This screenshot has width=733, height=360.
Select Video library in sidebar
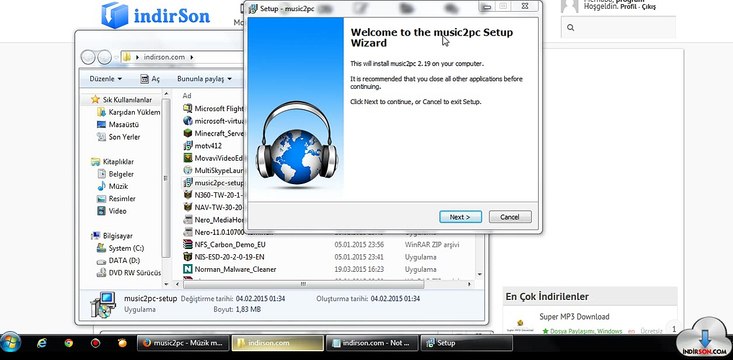111,211
